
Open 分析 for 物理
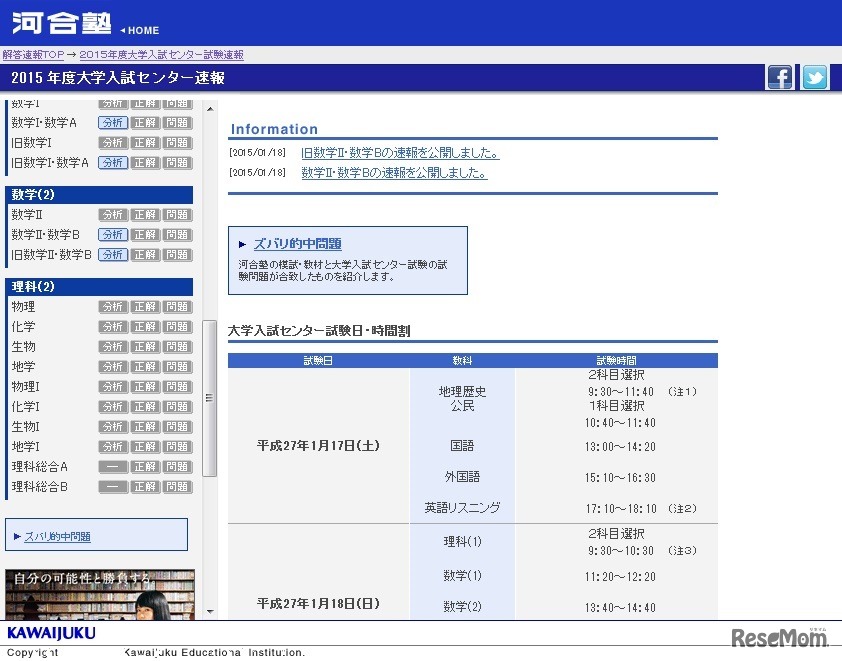(x=112, y=307)
